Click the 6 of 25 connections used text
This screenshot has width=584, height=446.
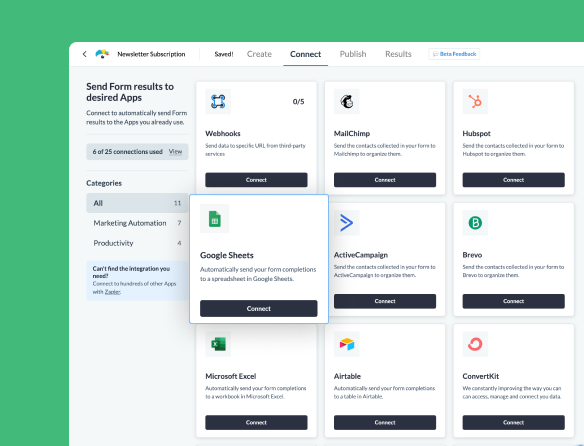[x=127, y=152]
